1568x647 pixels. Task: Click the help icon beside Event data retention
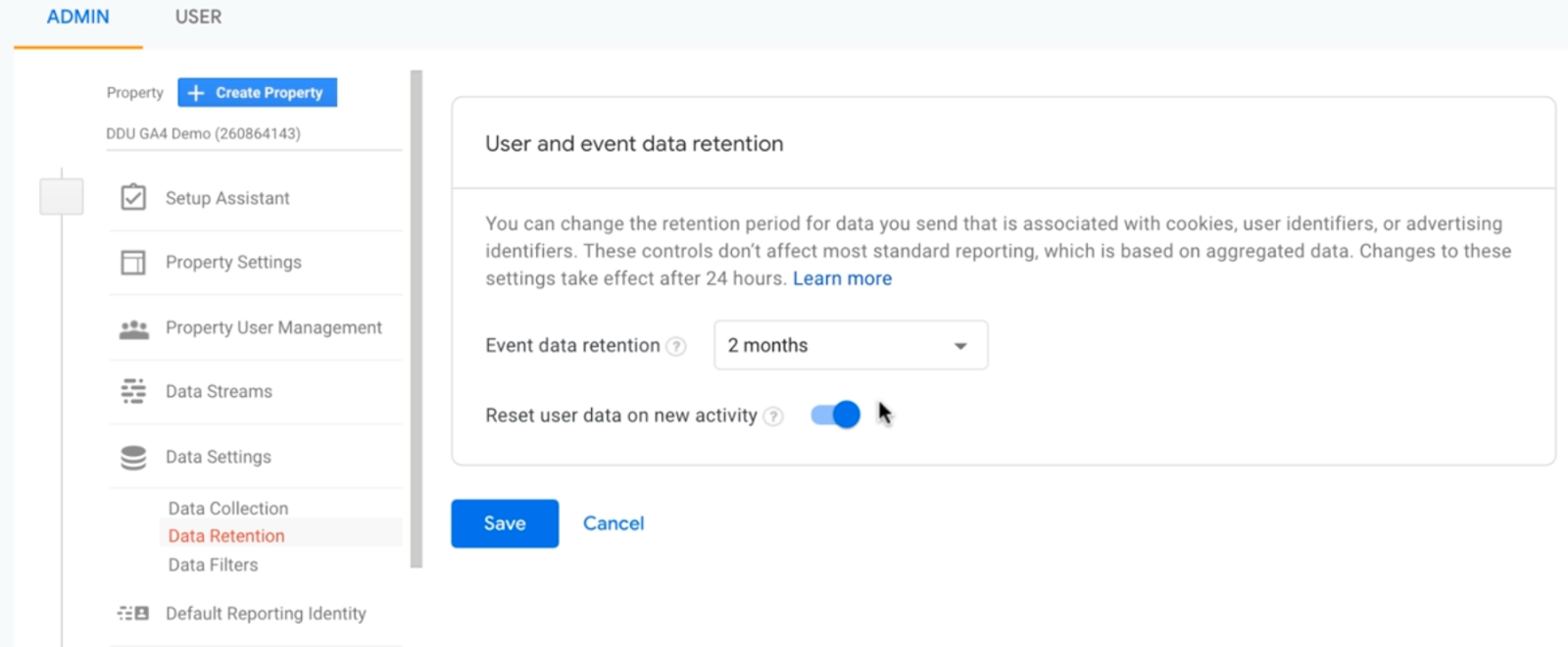676,346
